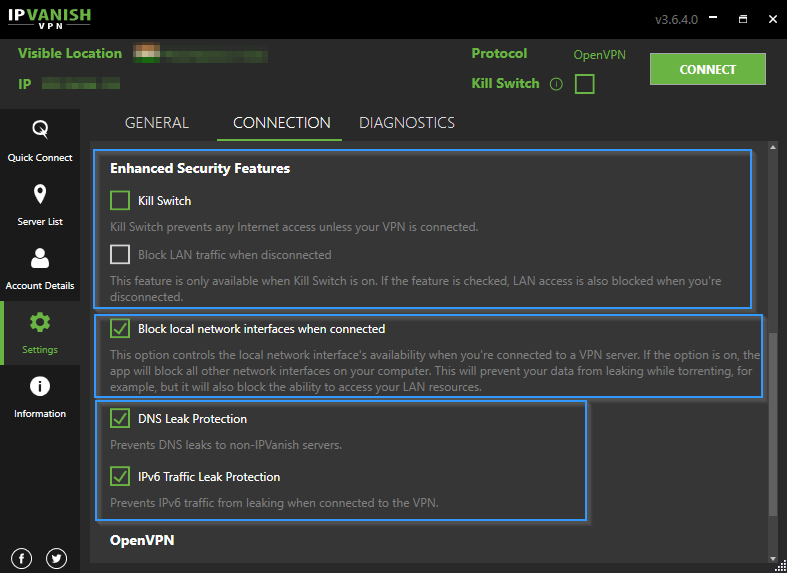Click the Visible Location label
Screen dimensions: 787x573
coord(70,53)
